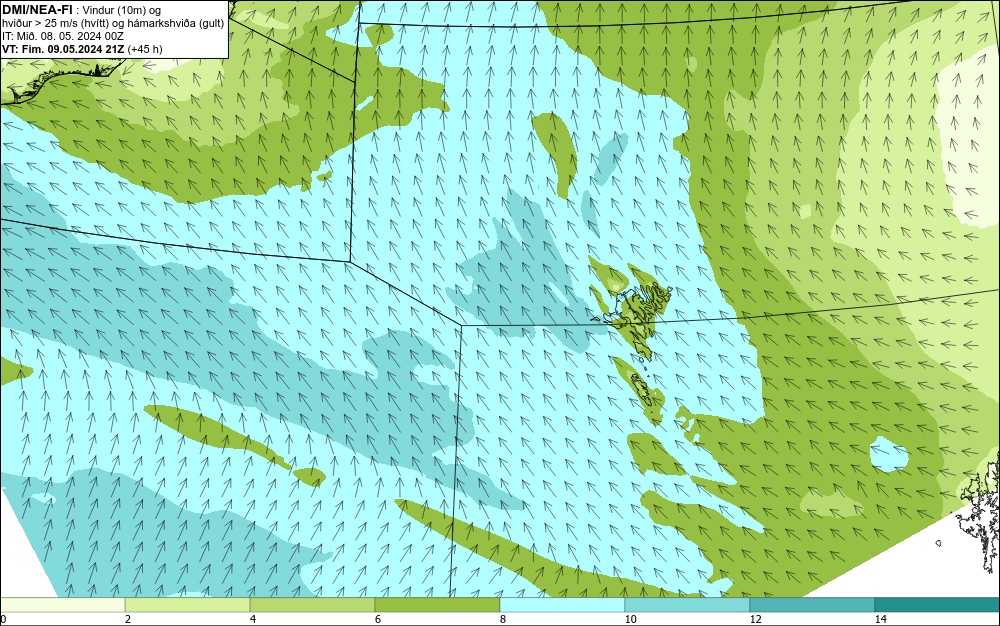Click the legend scale label 14
The width and height of the screenshot is (1000, 626).
click(x=880, y=619)
